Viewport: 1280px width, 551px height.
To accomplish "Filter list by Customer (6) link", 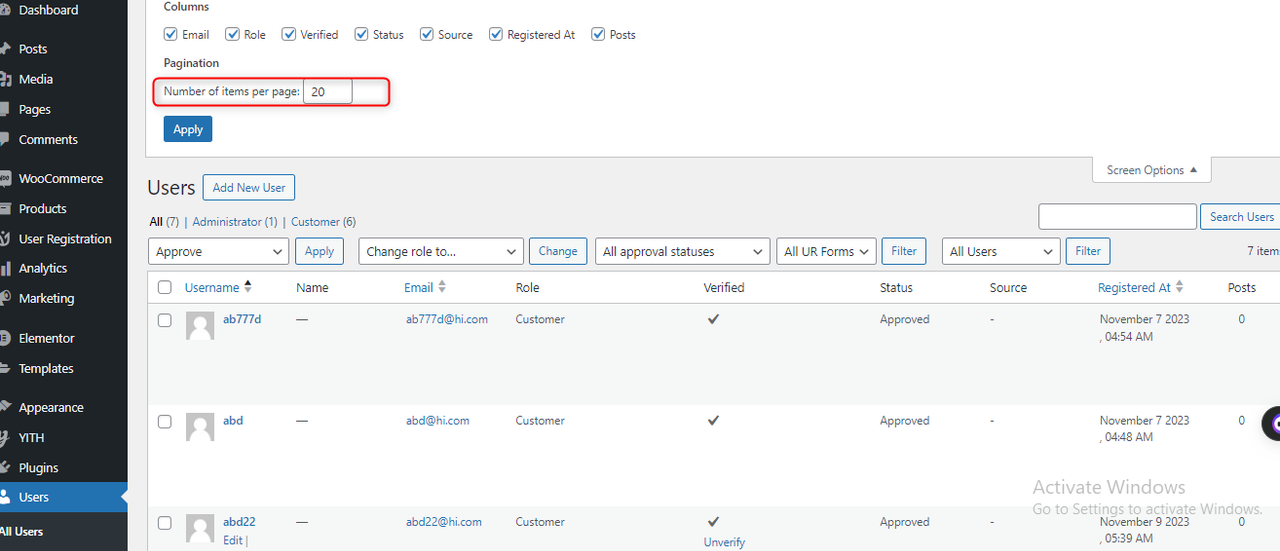I will click(323, 222).
